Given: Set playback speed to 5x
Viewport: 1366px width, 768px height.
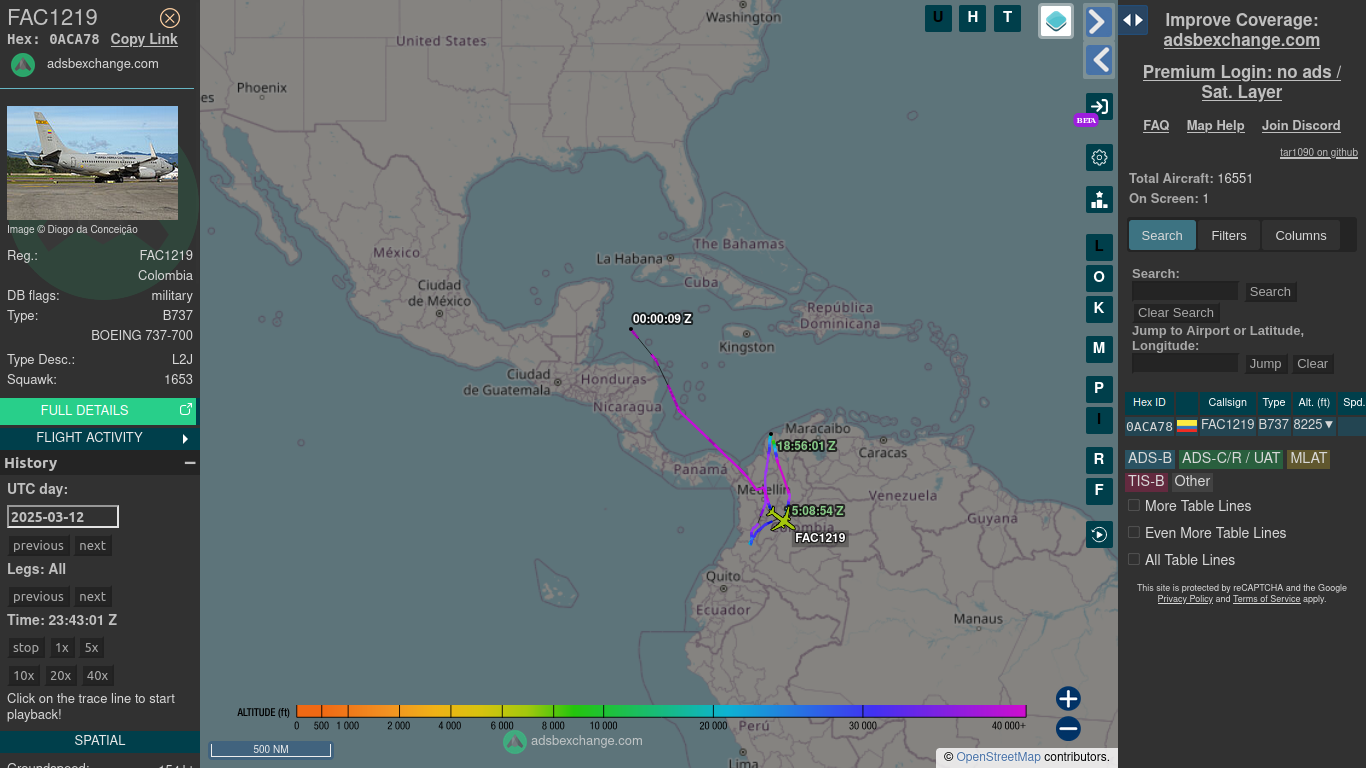Looking at the screenshot, I should coord(92,648).
